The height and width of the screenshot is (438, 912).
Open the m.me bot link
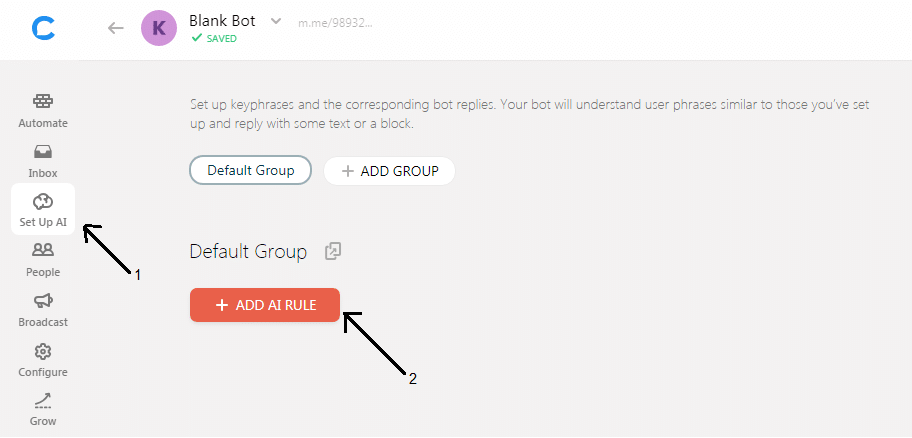tap(335, 22)
